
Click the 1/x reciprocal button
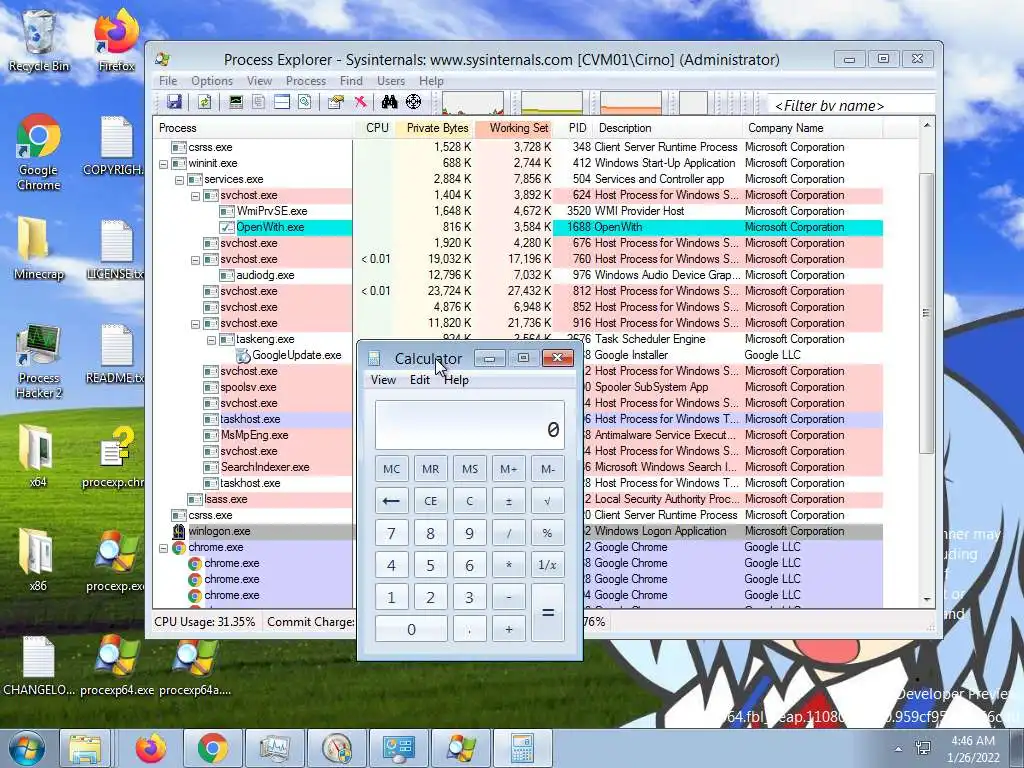[547, 565]
